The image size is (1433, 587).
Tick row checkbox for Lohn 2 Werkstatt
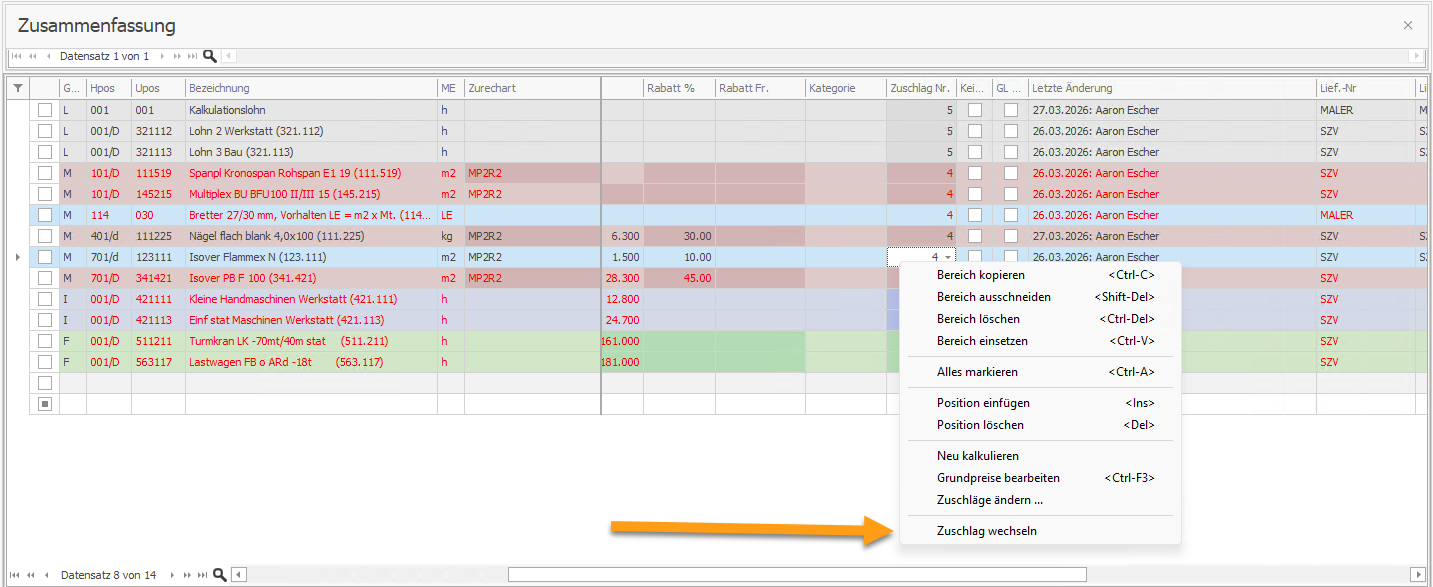pyautogui.click(x=44, y=131)
